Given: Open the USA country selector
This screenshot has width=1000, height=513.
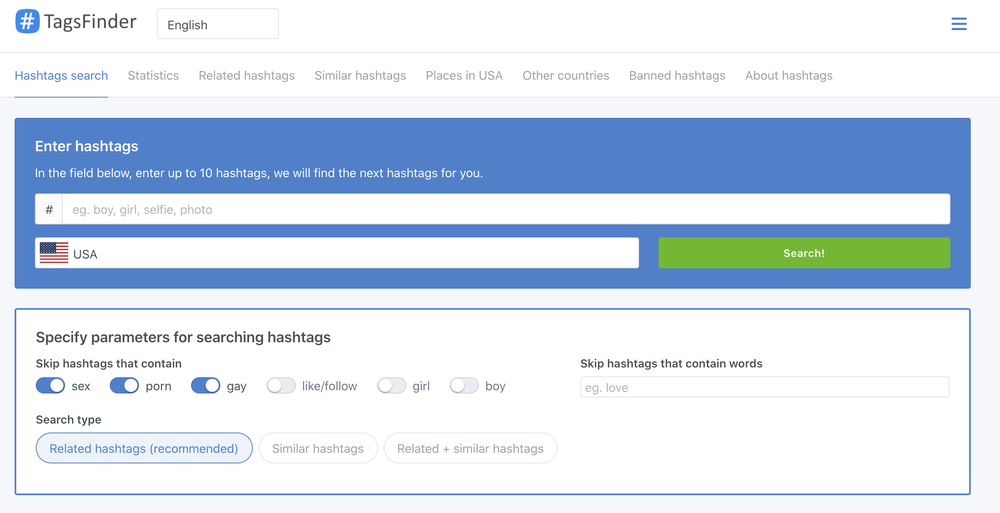Looking at the screenshot, I should tap(337, 253).
